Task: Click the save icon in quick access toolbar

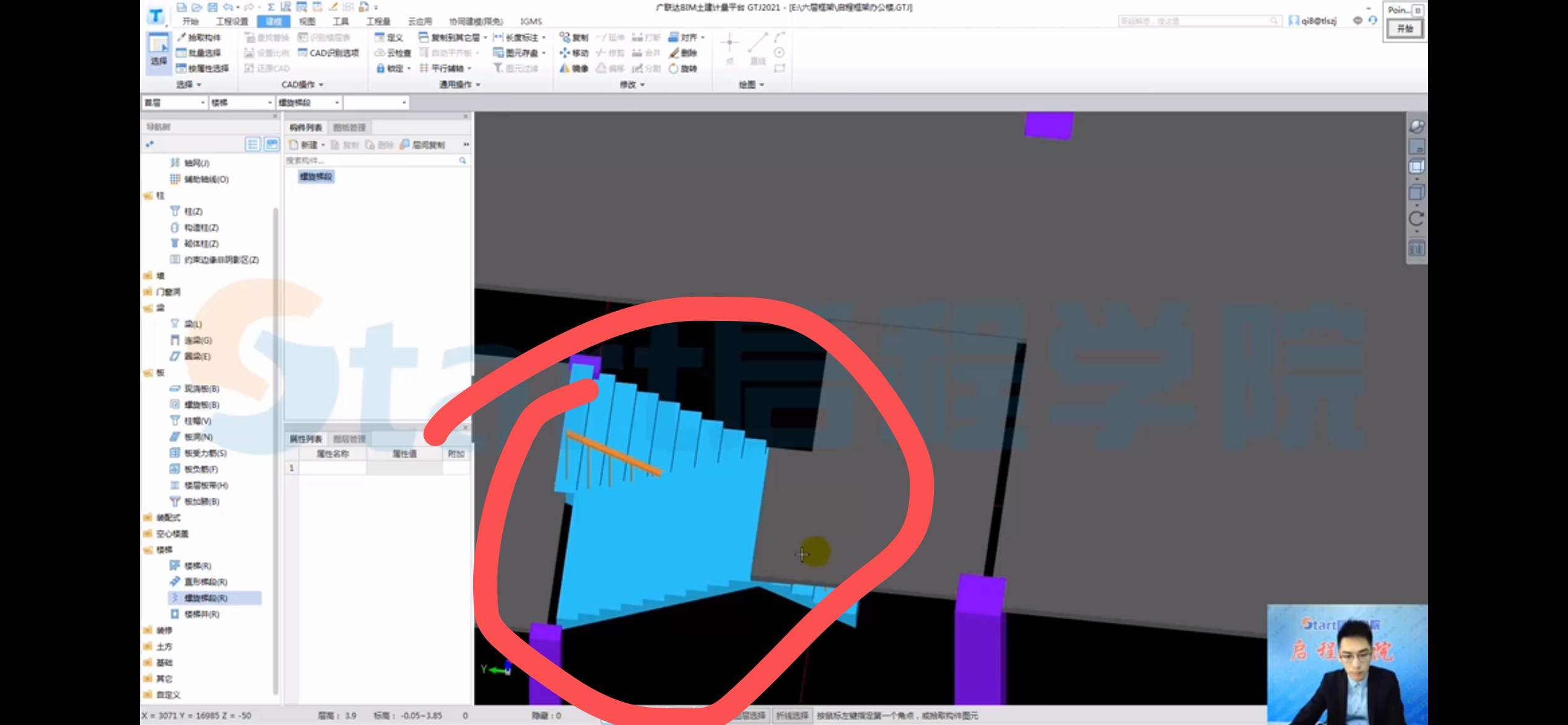Action: click(x=212, y=7)
